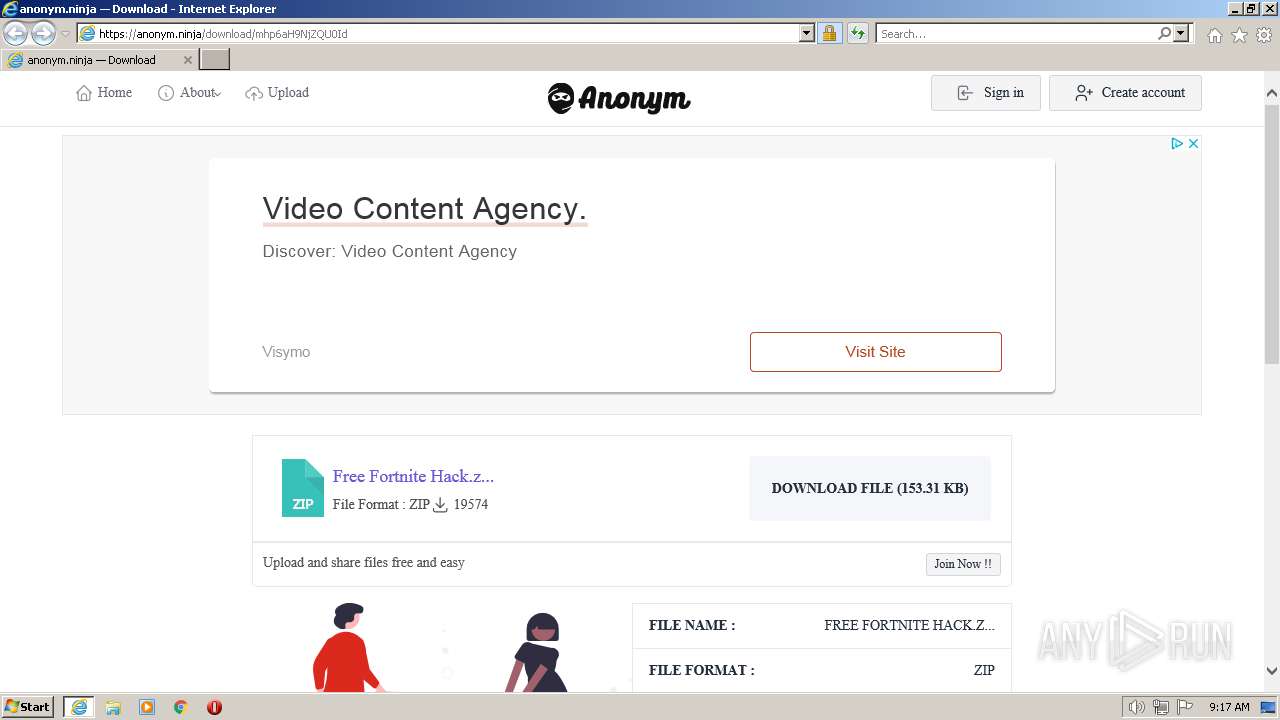Click the vertical scrollbar thumb
1280x720 pixels.
[x=1272, y=233]
